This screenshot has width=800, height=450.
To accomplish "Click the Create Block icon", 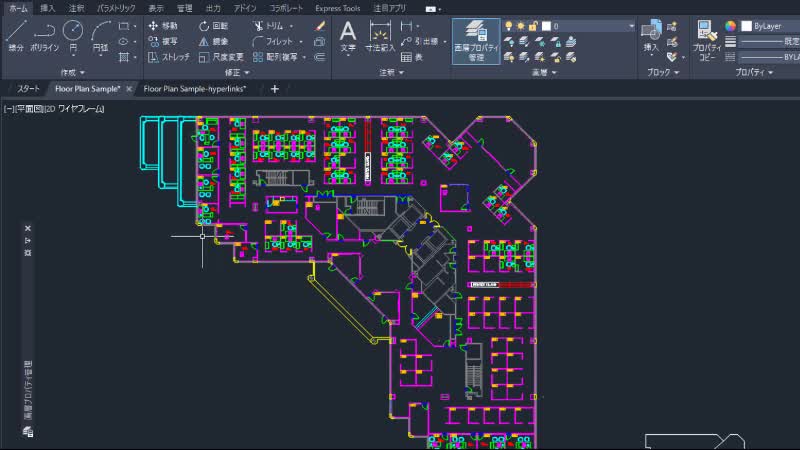I will tap(672, 26).
